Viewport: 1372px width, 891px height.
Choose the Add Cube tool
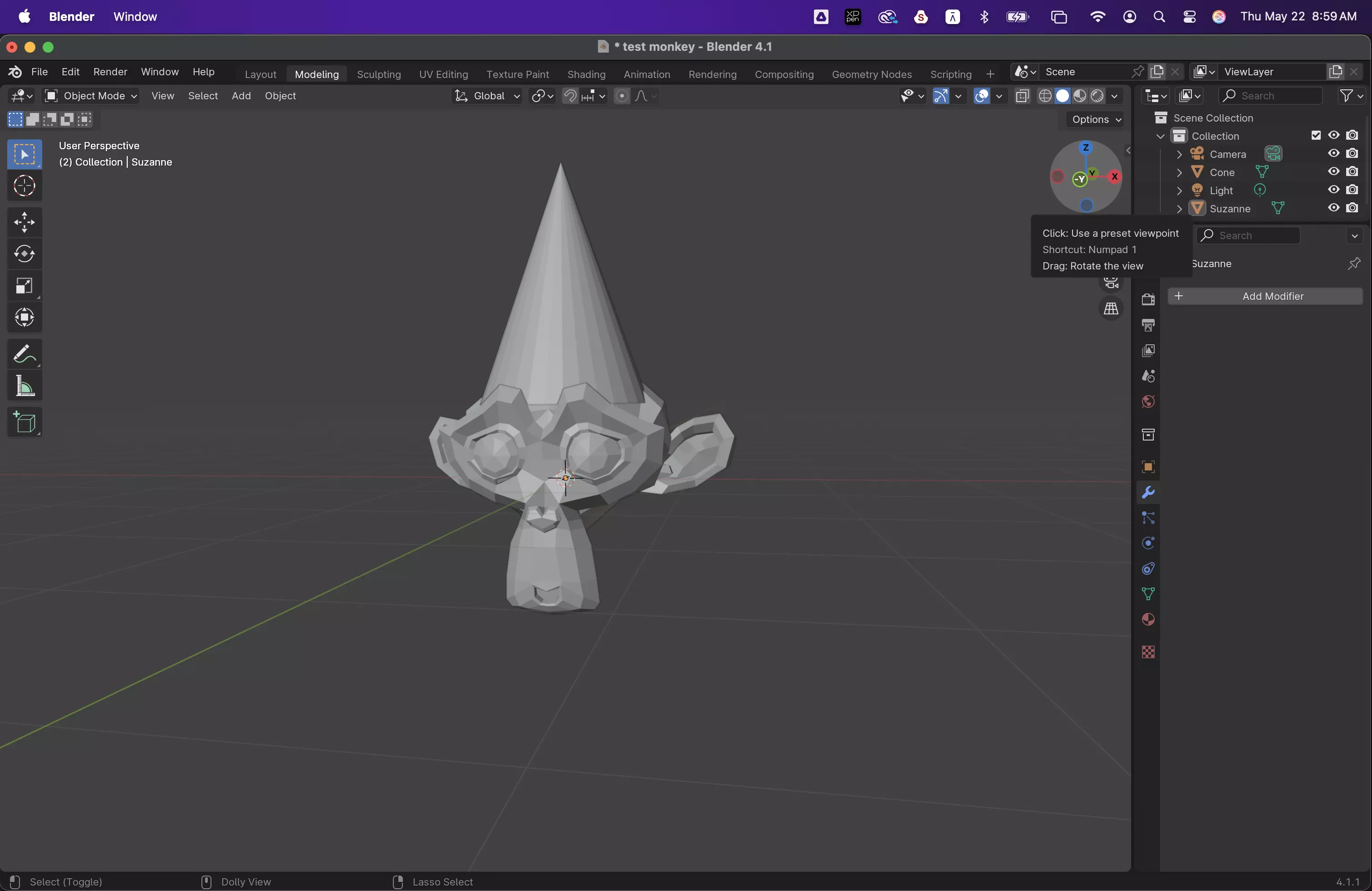24,422
